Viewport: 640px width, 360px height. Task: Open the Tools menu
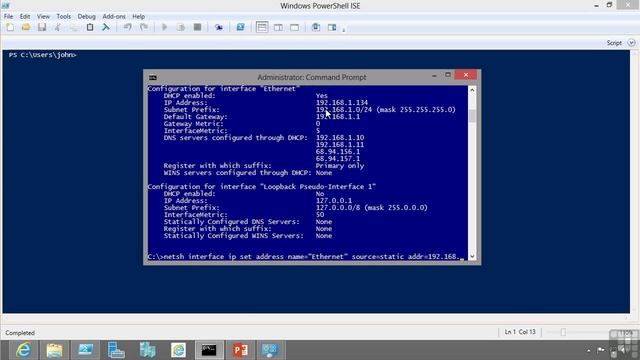(x=63, y=16)
